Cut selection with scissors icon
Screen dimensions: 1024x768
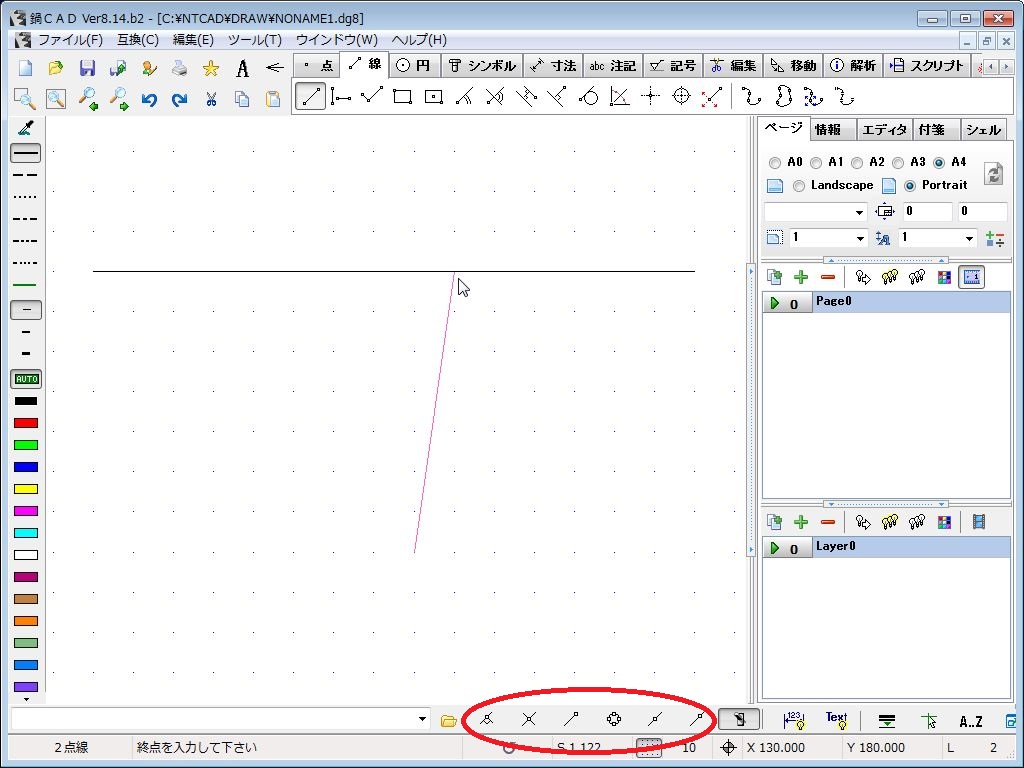coord(210,99)
